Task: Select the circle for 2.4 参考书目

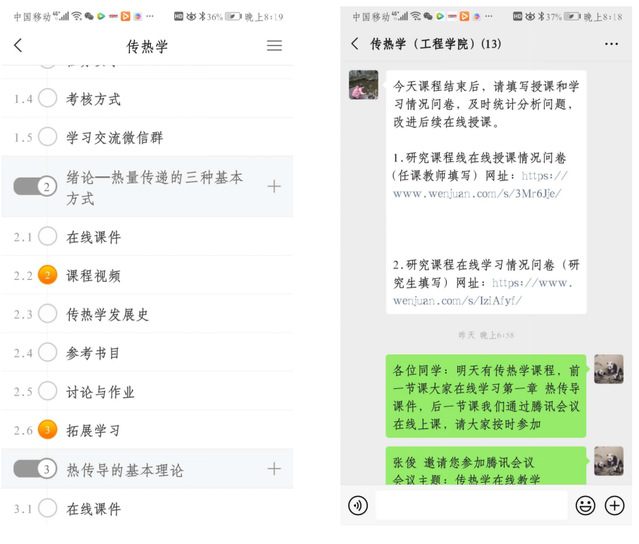Action: [48, 352]
